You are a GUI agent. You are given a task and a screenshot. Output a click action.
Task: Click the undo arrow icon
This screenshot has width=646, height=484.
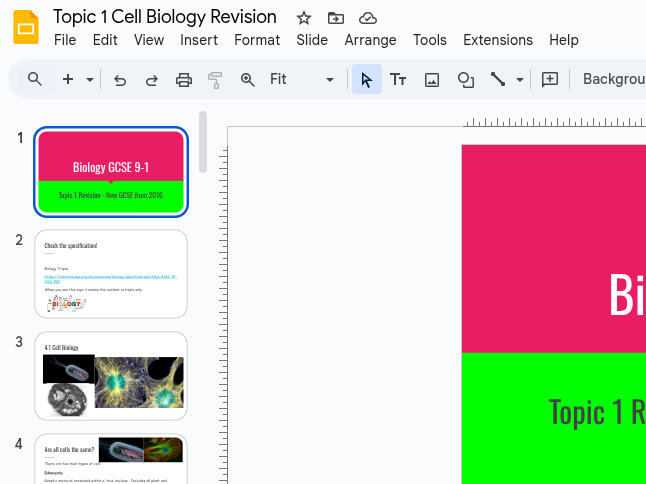click(x=120, y=80)
